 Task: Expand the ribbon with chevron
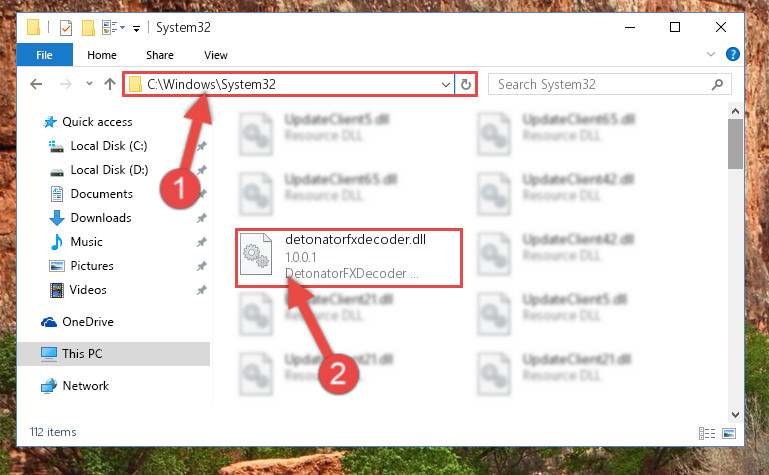click(711, 54)
